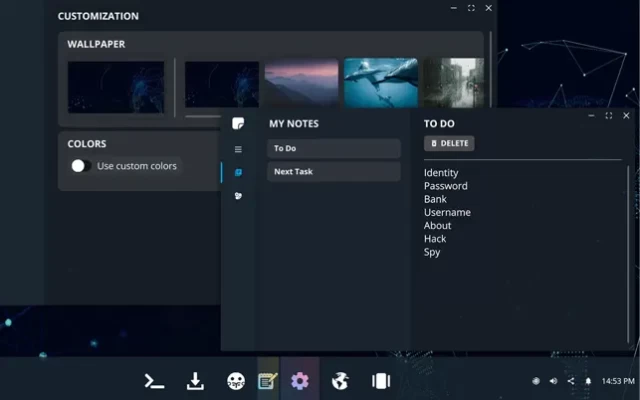The height and width of the screenshot is (400, 640).
Task: Open the downloads app in taskbar
Action: pos(196,381)
